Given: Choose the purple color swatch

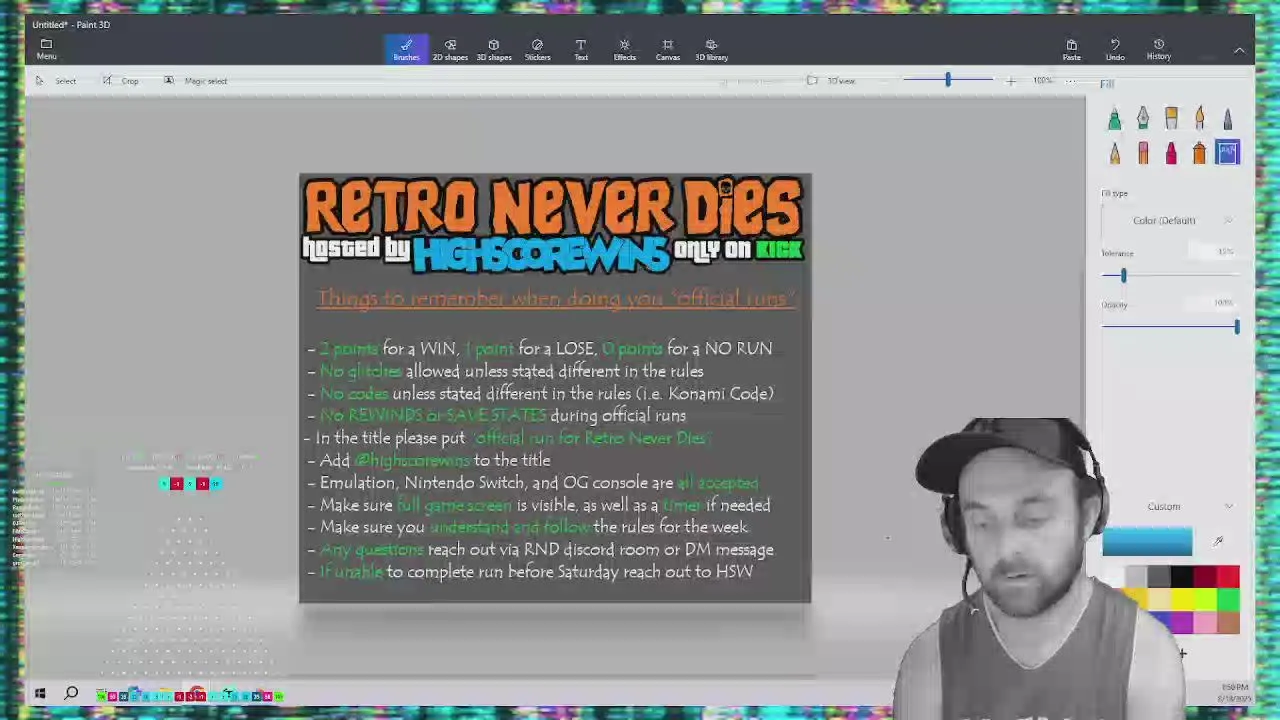Looking at the screenshot, I should 1182,622.
